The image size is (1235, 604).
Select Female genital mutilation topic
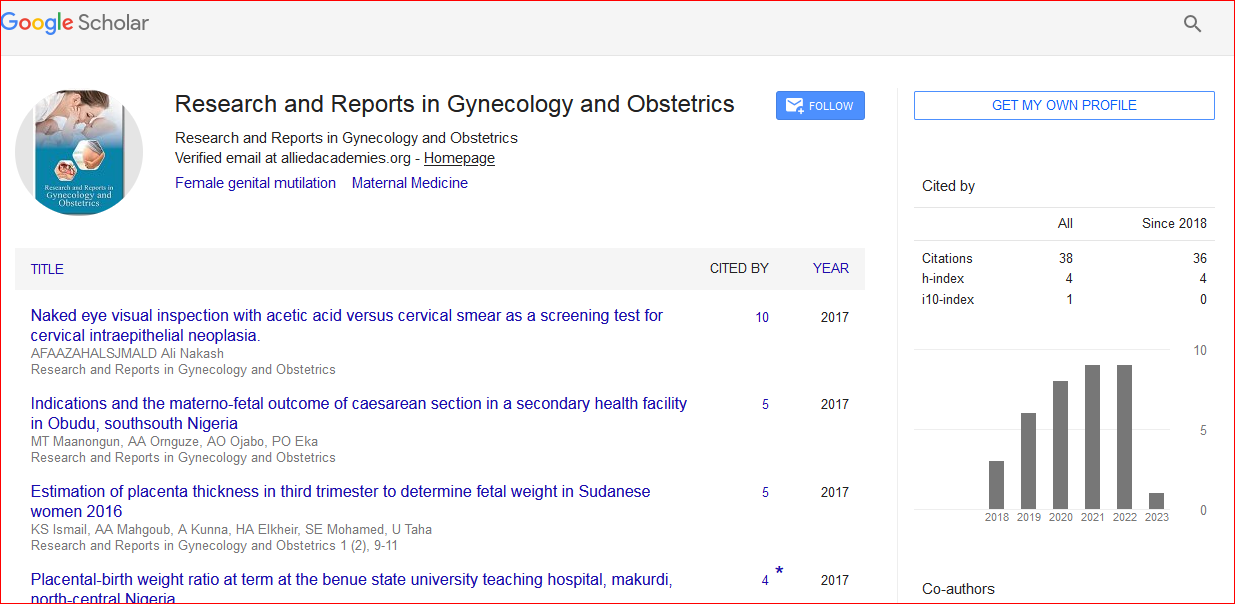pyautogui.click(x=255, y=183)
